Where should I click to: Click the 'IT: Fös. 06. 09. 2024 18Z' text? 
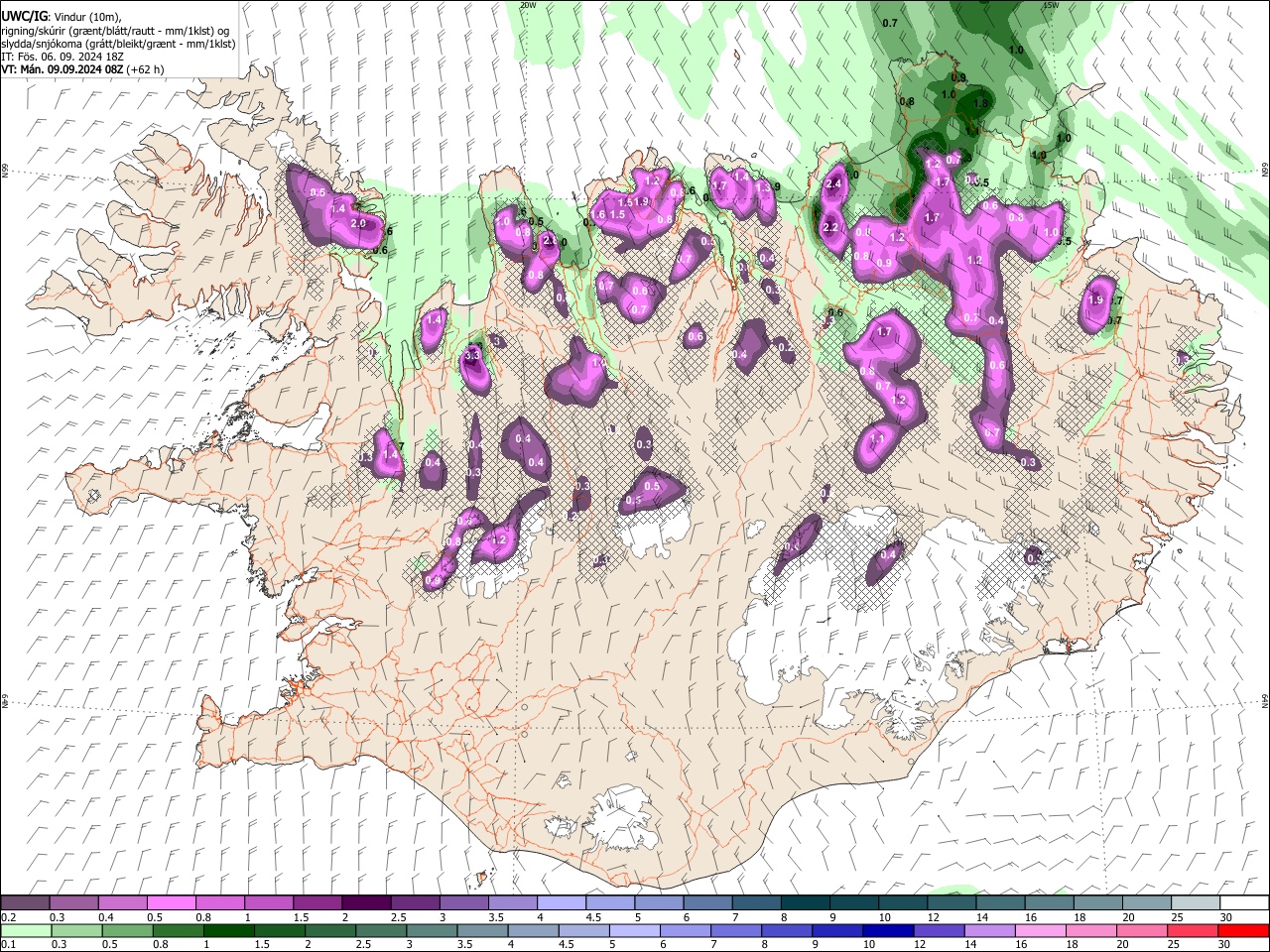62,57
